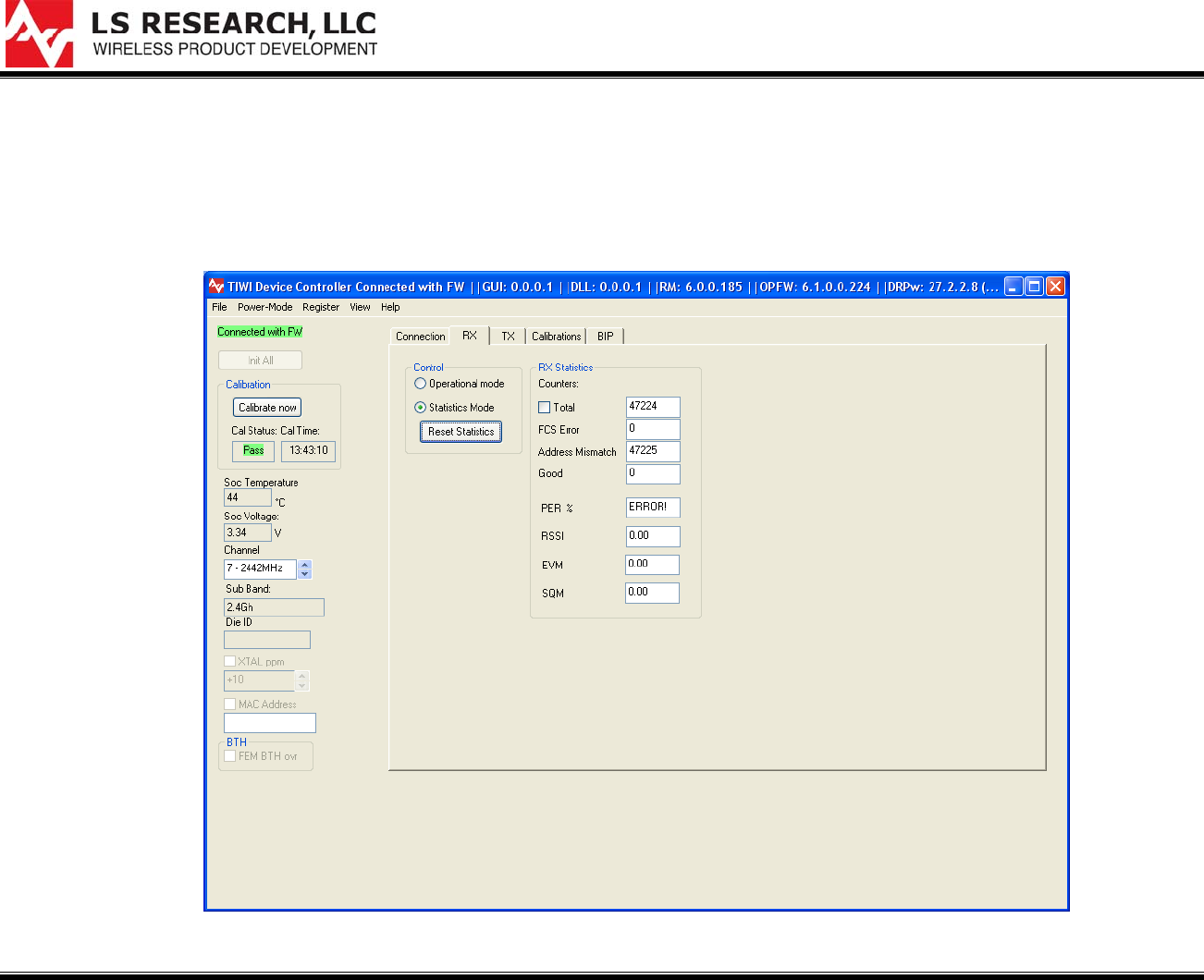This screenshot has height=980, width=1204.
Task: Click the Init All button
Action: tap(261, 361)
